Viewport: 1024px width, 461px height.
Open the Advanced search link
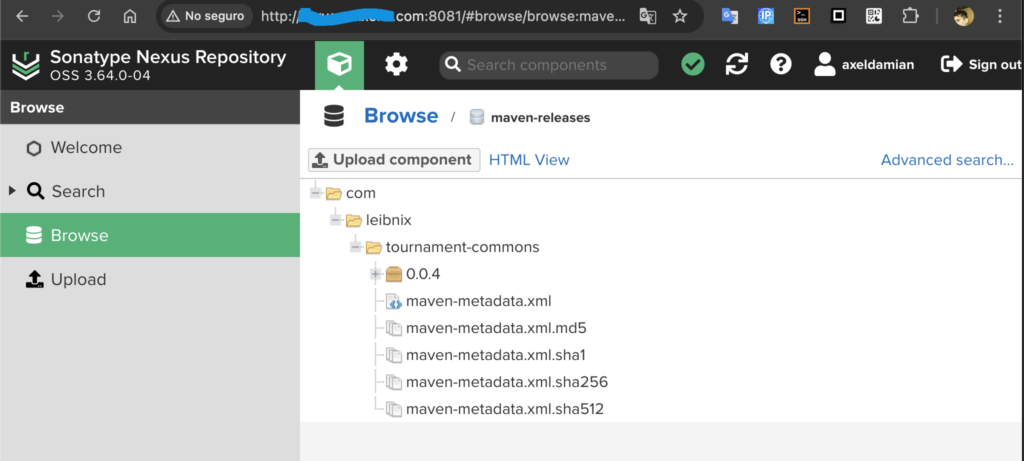[x=946, y=160]
